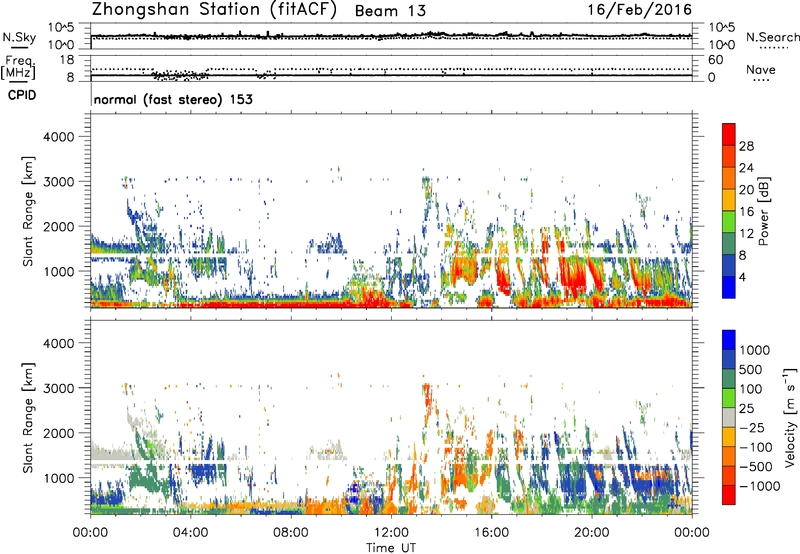
Task: Click the '25' velocity colorbar label
Action: (746, 409)
